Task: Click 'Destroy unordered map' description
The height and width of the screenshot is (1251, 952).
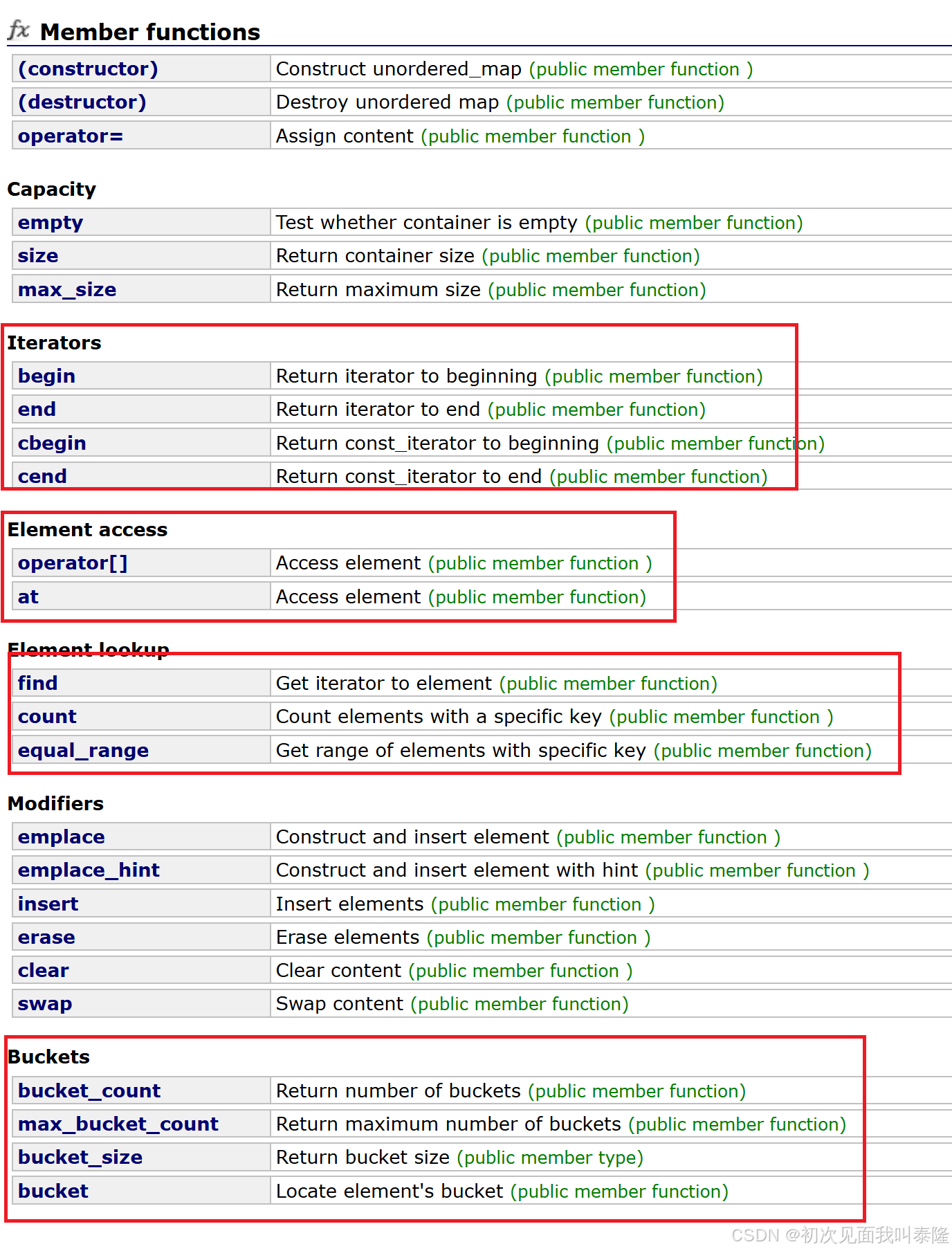Action: (x=387, y=102)
